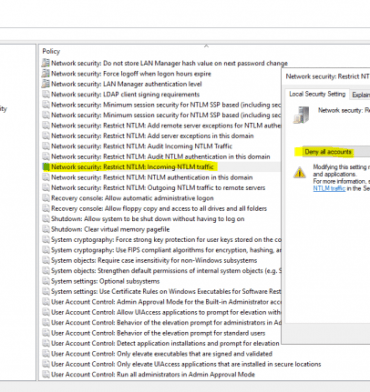Click the policy icon beside Do not store LAN Manager hash
Viewport: 370px width, 392px height.
click(x=46, y=63)
